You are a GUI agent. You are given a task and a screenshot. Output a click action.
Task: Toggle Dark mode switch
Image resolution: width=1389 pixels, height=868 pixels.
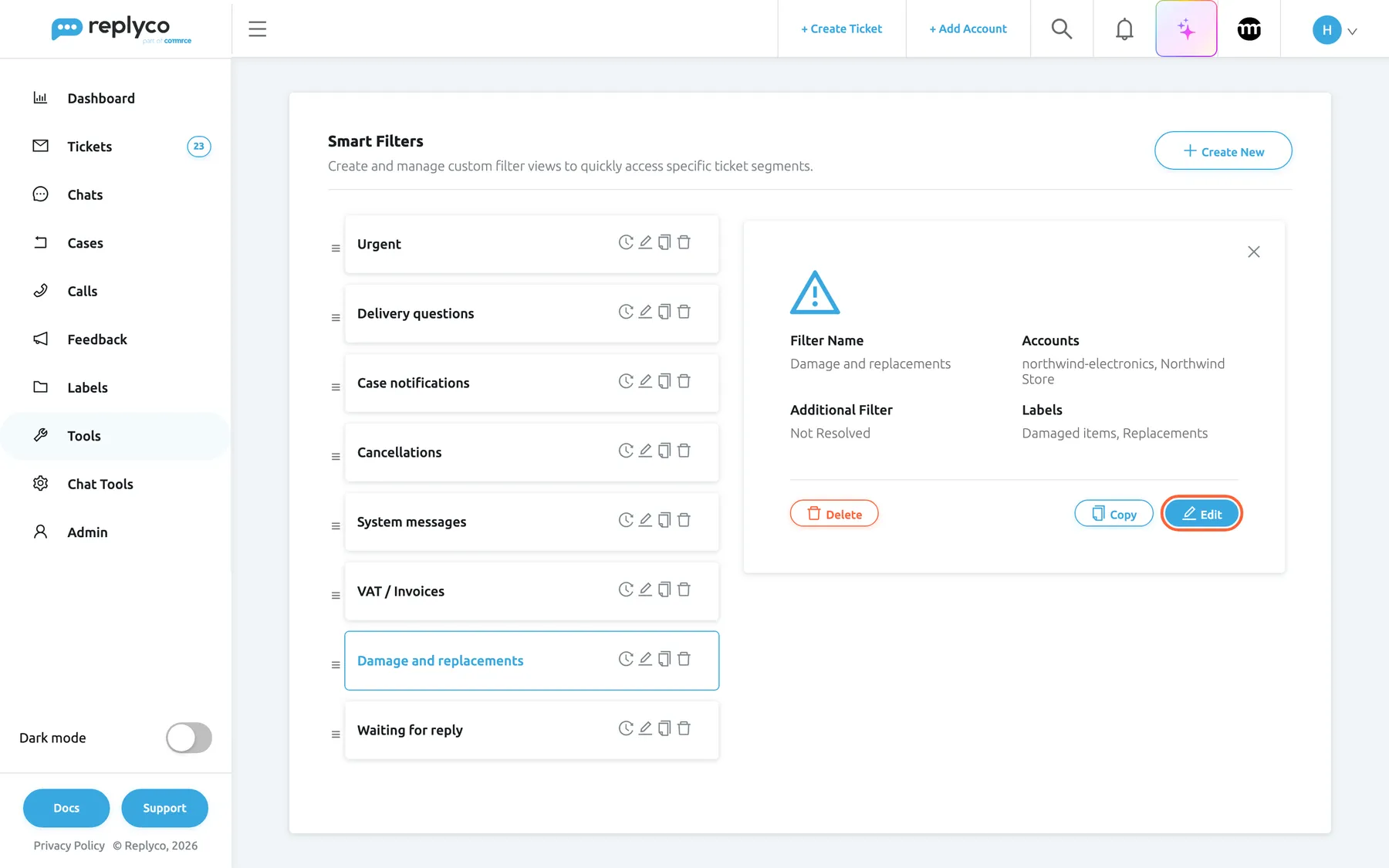pyautogui.click(x=189, y=738)
